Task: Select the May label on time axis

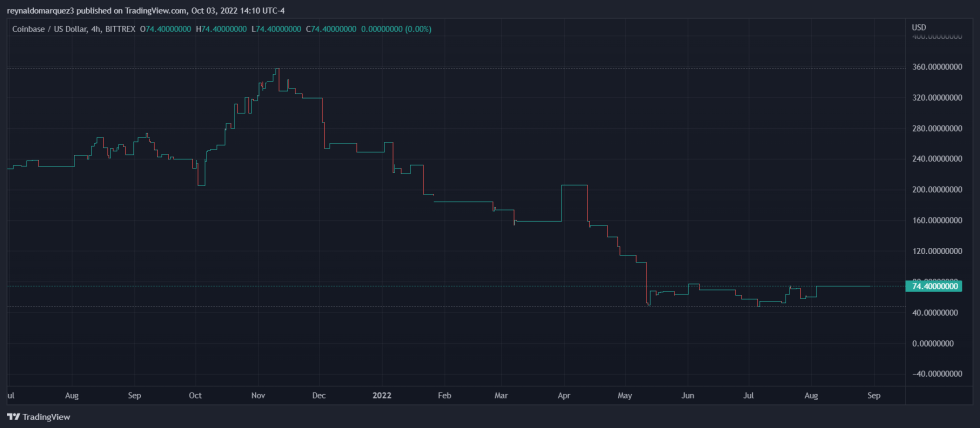Action: click(x=625, y=395)
